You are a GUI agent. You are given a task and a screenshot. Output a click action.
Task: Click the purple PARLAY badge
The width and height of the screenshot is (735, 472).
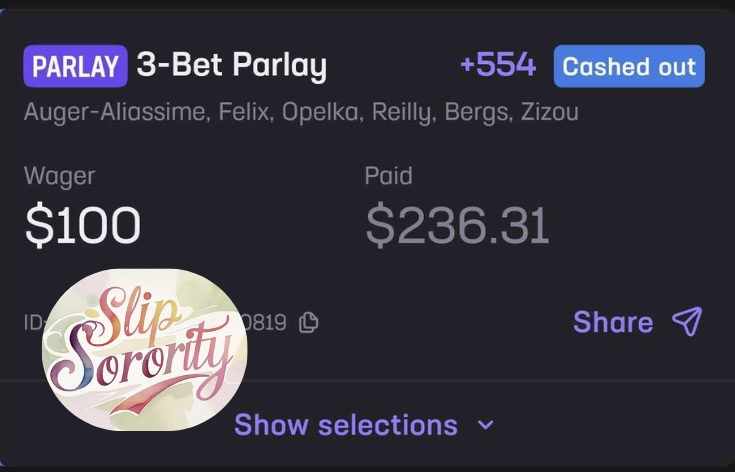point(76,67)
